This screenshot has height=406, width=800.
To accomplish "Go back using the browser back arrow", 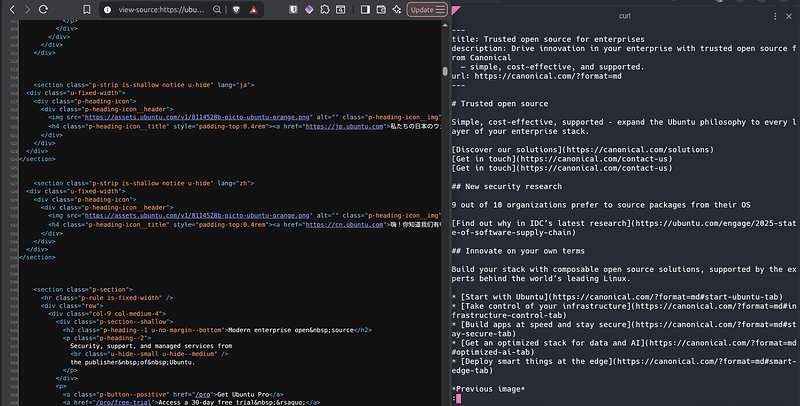I will click(x=12, y=9).
